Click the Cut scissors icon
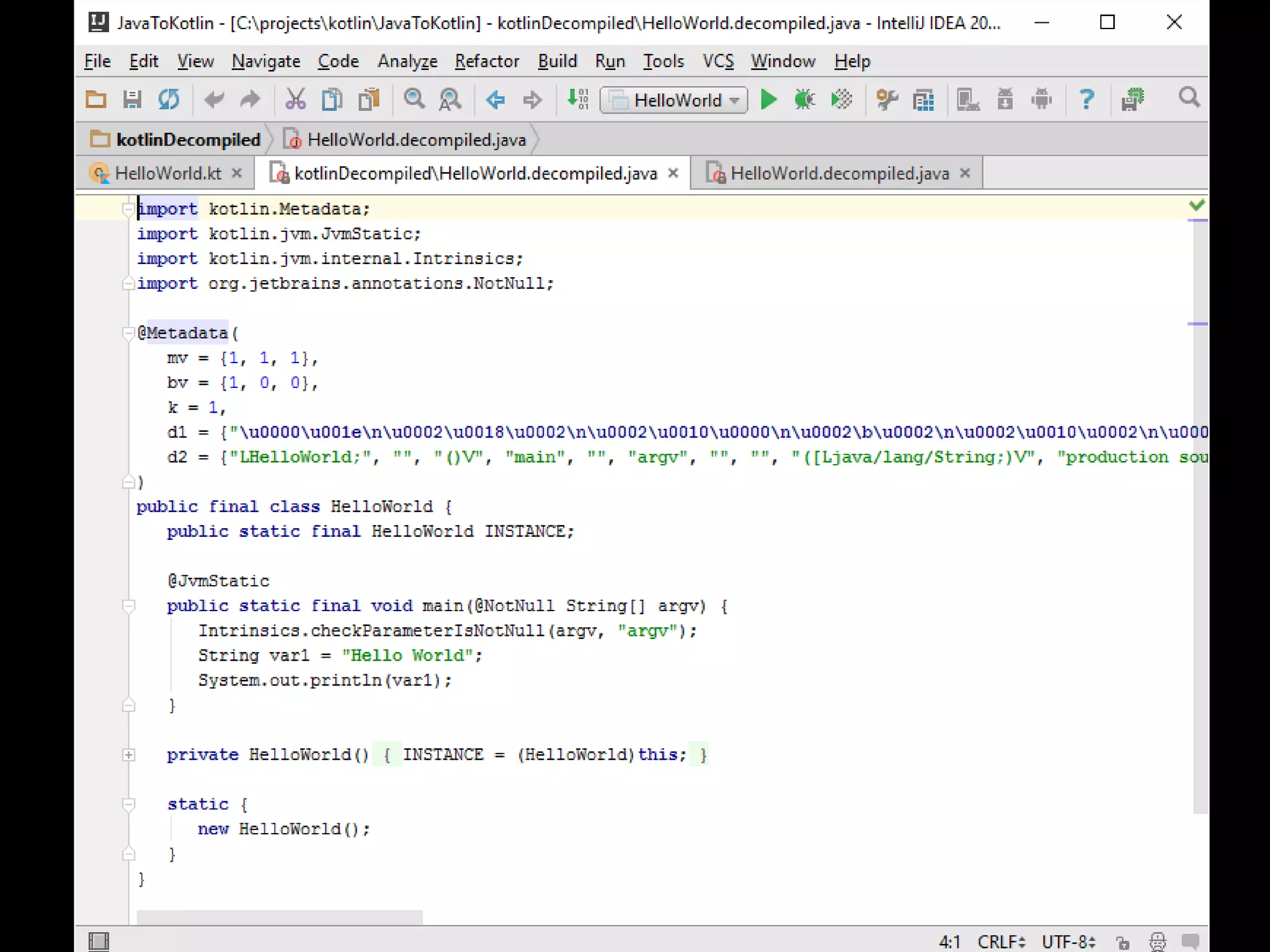Image resolution: width=1270 pixels, height=952 pixels. (295, 100)
